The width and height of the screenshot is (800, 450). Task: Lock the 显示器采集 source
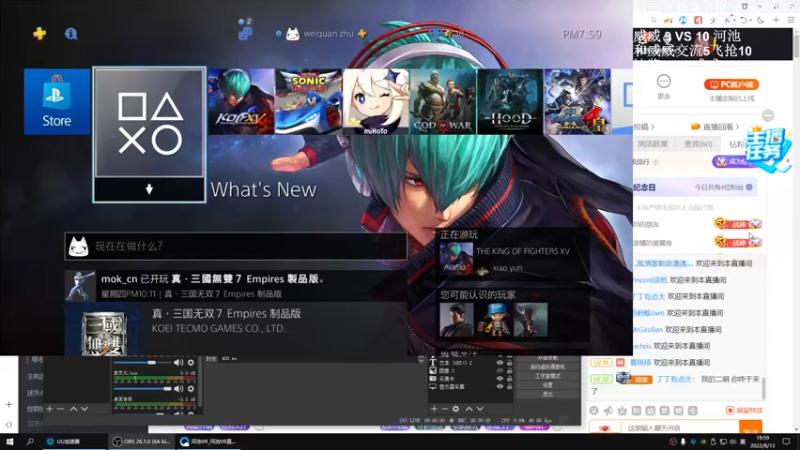(x=509, y=387)
